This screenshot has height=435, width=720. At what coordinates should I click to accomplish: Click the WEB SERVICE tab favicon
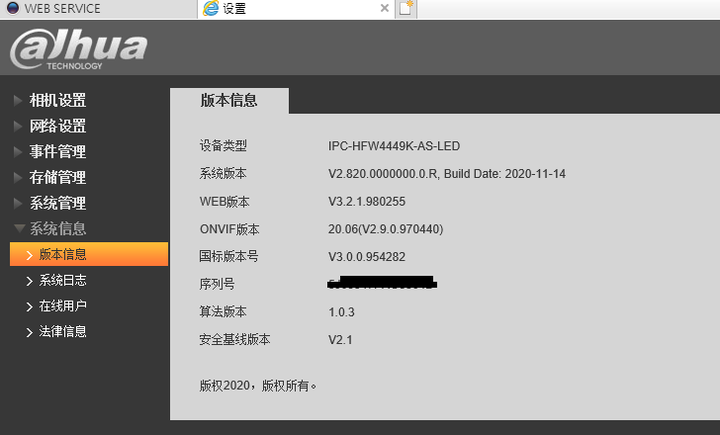tap(13, 8)
